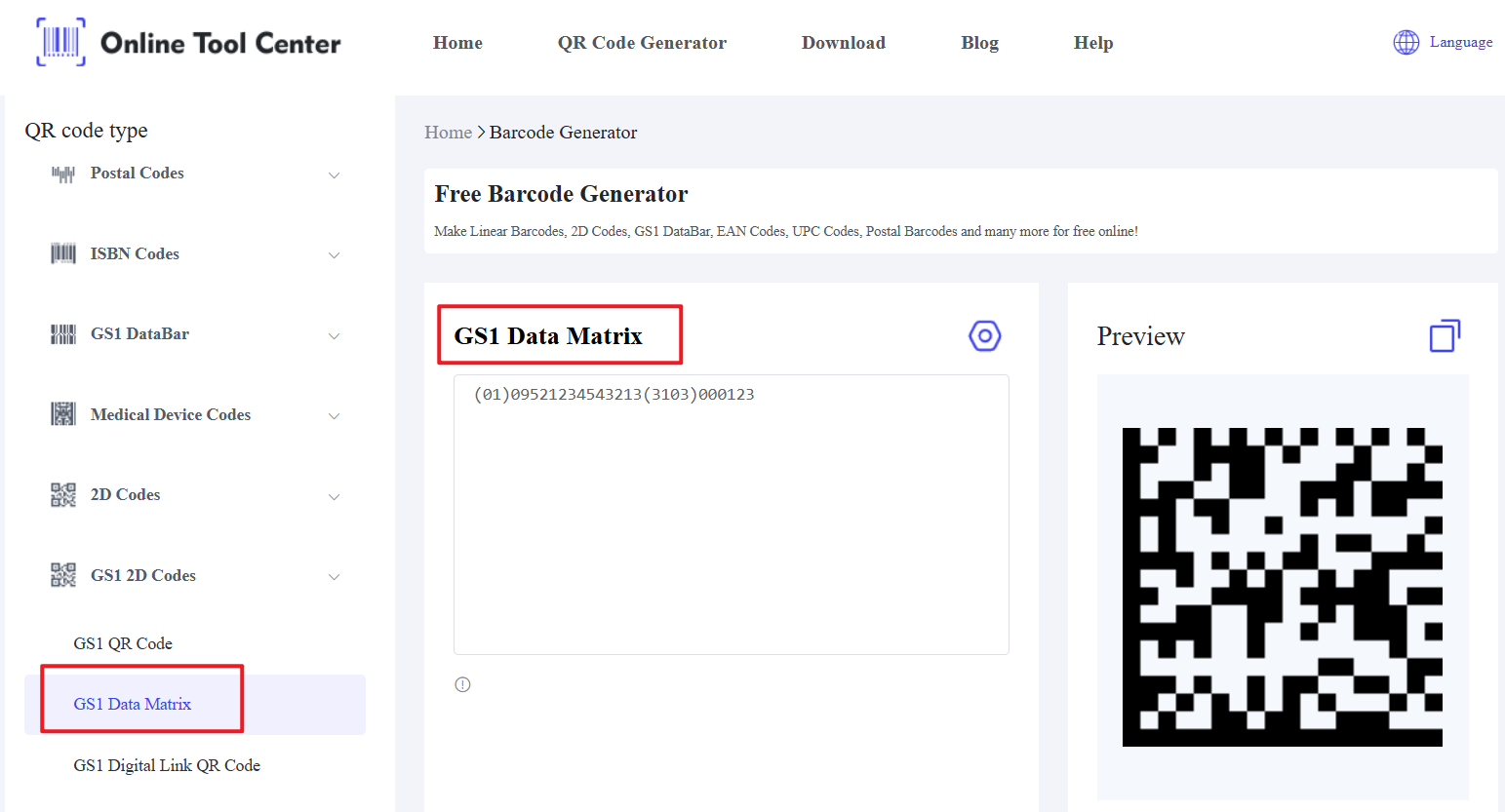The image size is (1505, 812).
Task: Click the globe language icon
Action: (1406, 42)
